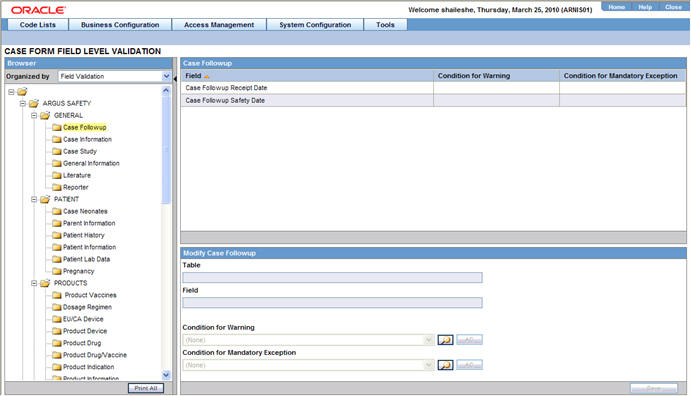Click the Close link in the top bar
691x396 pixels.
[673, 7]
